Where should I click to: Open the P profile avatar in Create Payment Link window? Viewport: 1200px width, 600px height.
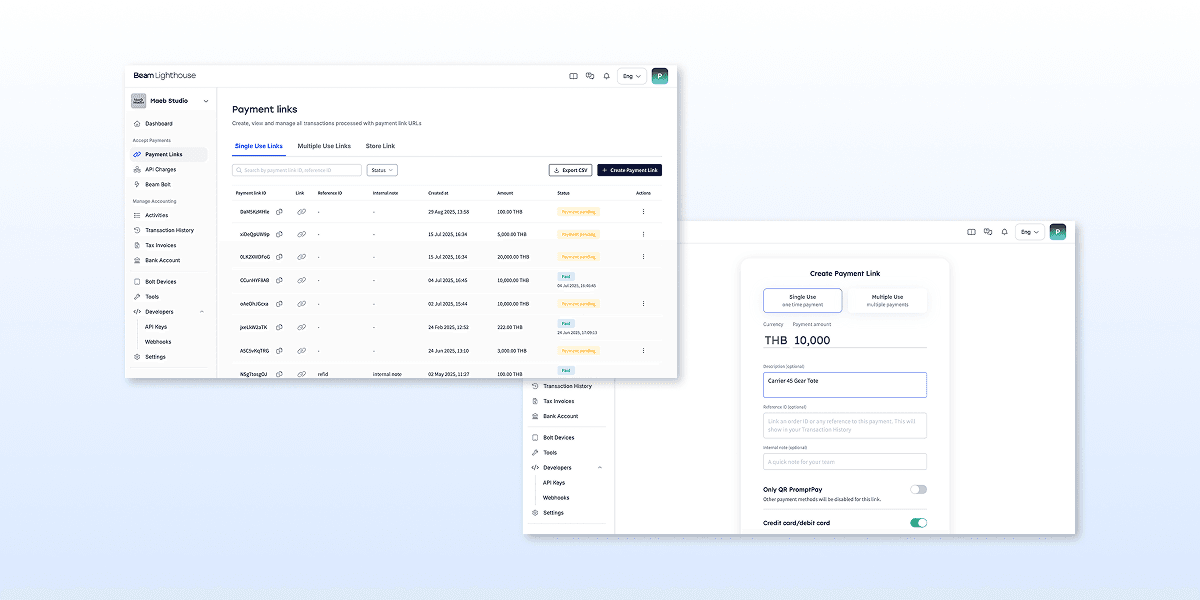(1058, 231)
